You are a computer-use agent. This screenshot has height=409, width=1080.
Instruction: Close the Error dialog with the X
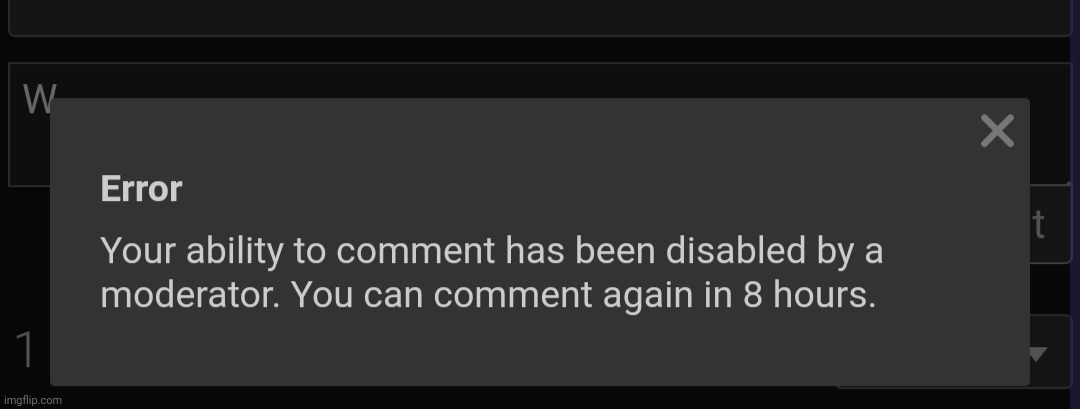997,131
